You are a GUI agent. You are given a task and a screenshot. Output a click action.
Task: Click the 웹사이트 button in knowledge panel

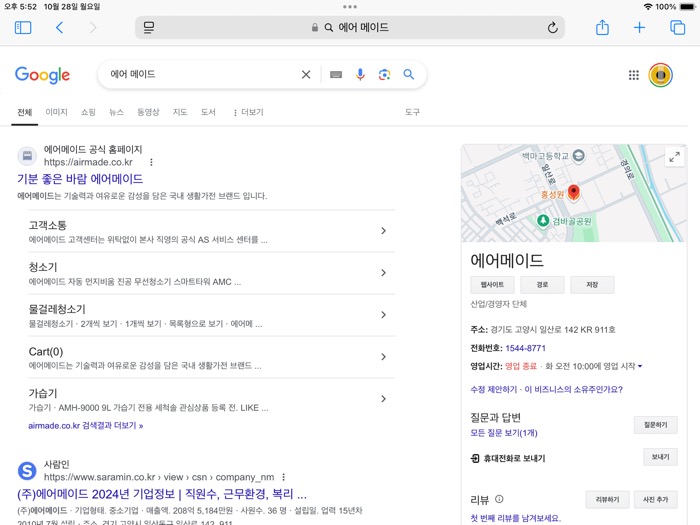(x=492, y=285)
